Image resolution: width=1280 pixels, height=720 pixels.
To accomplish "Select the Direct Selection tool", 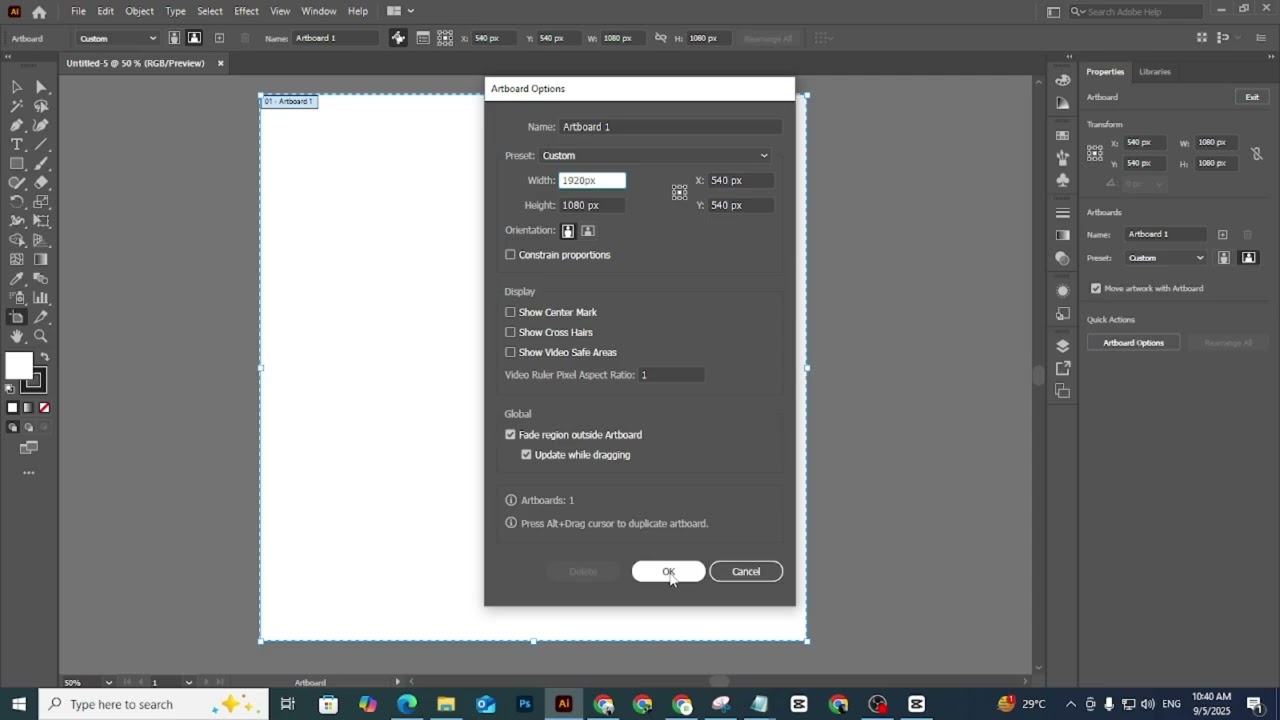I will click(41, 87).
